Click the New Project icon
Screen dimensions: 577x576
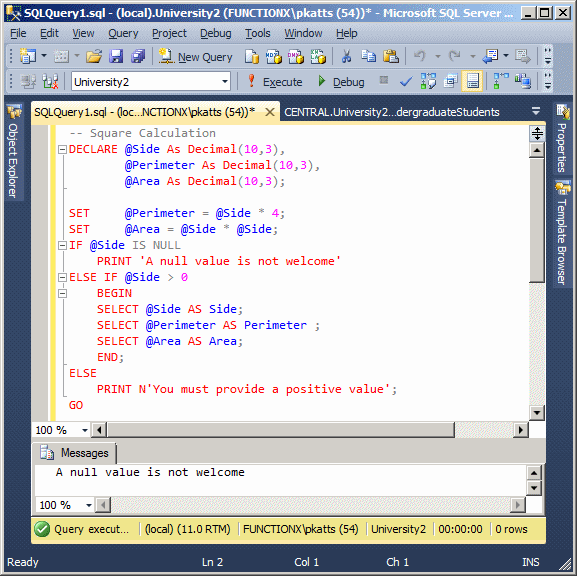pyautogui.click(x=28, y=56)
